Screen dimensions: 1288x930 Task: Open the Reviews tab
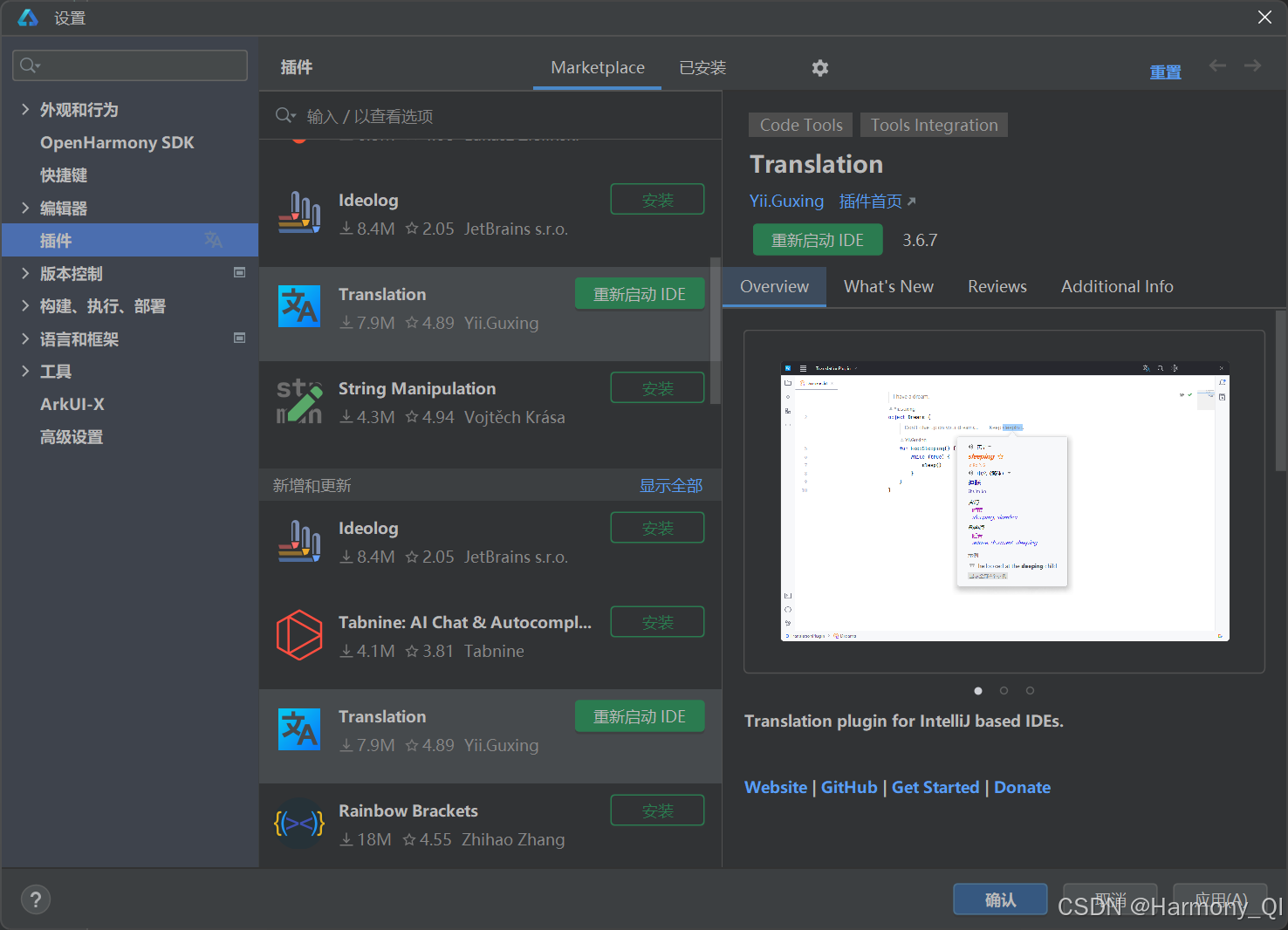coord(997,286)
